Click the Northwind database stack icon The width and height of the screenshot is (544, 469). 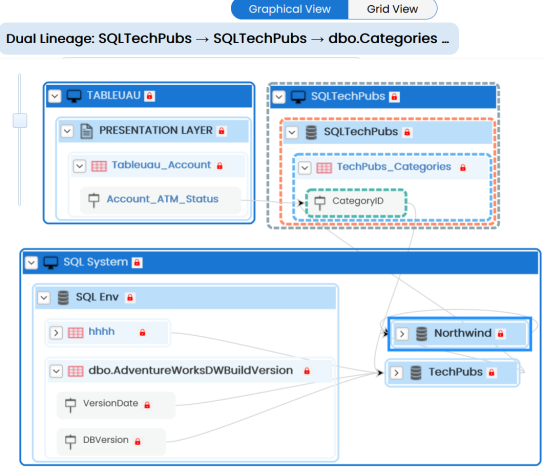[422, 334]
